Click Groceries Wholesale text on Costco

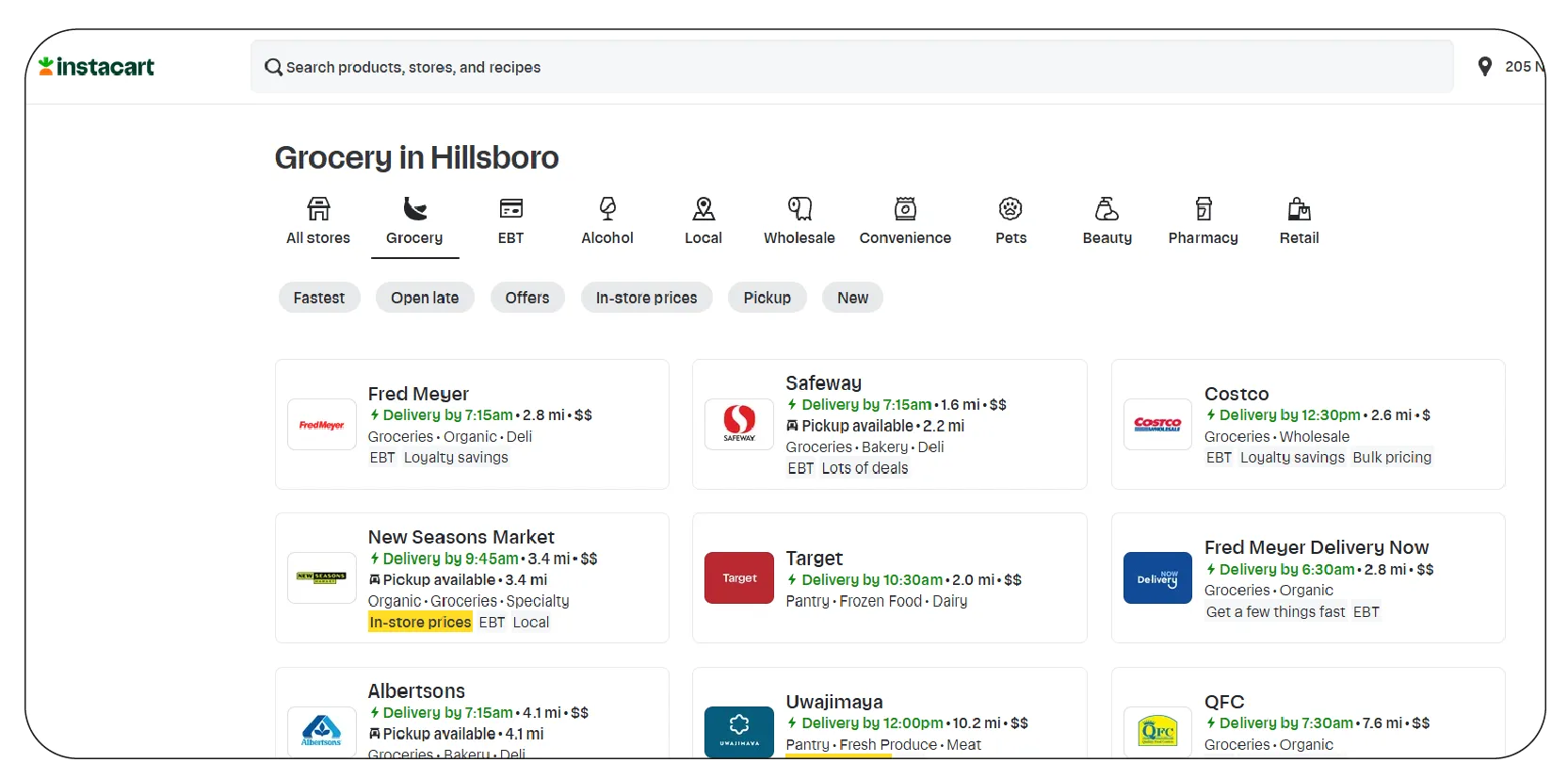pos(1277,436)
